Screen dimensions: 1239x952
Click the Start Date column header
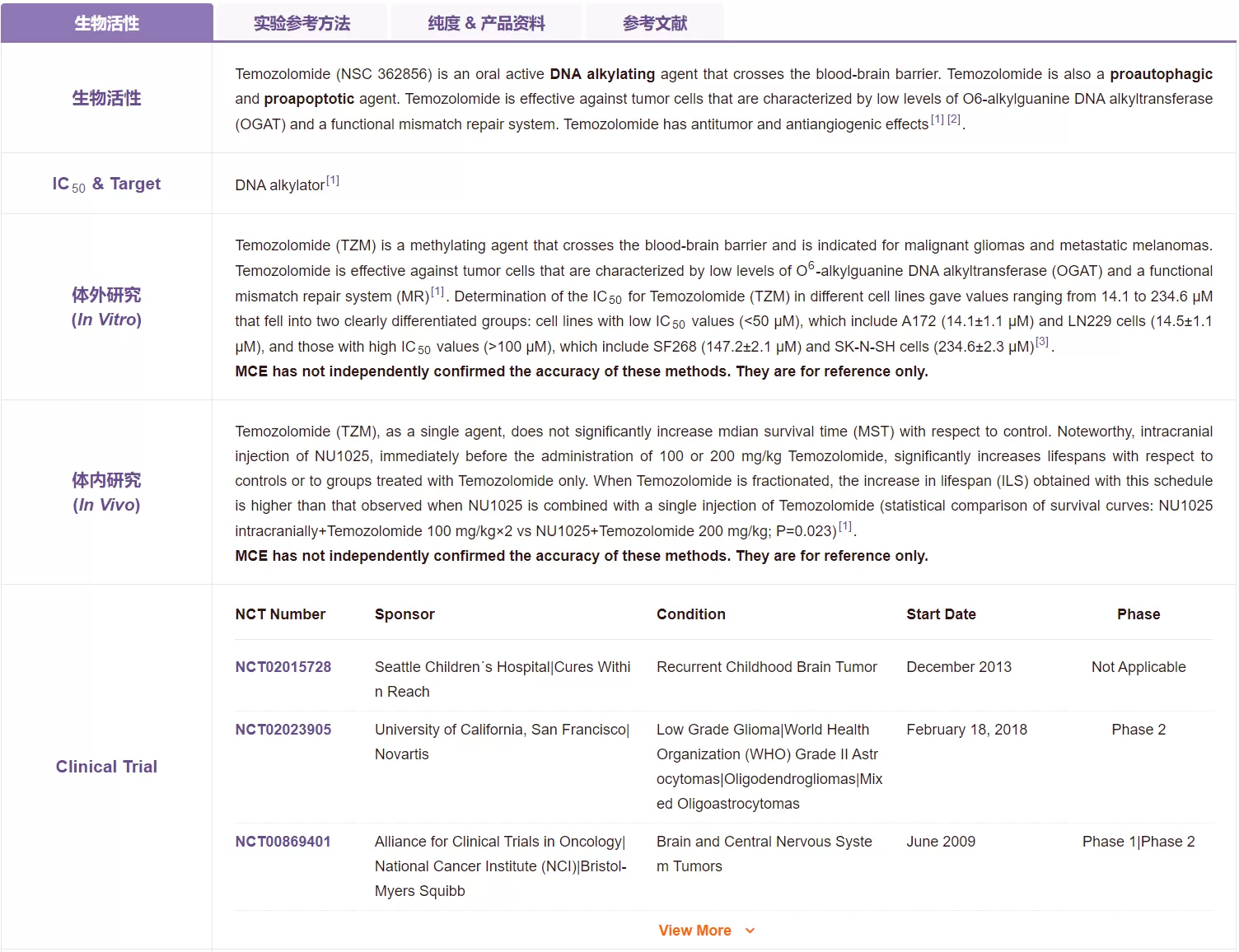tap(941, 614)
